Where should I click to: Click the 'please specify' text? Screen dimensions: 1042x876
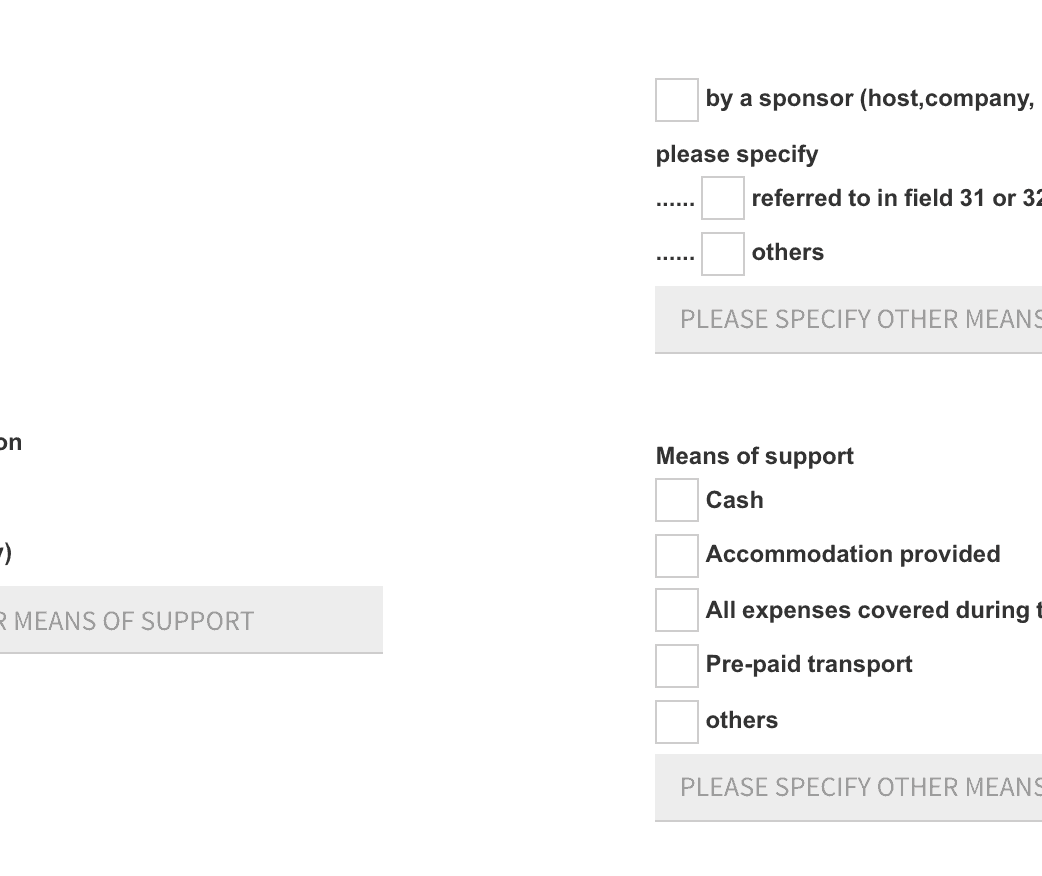(x=736, y=154)
